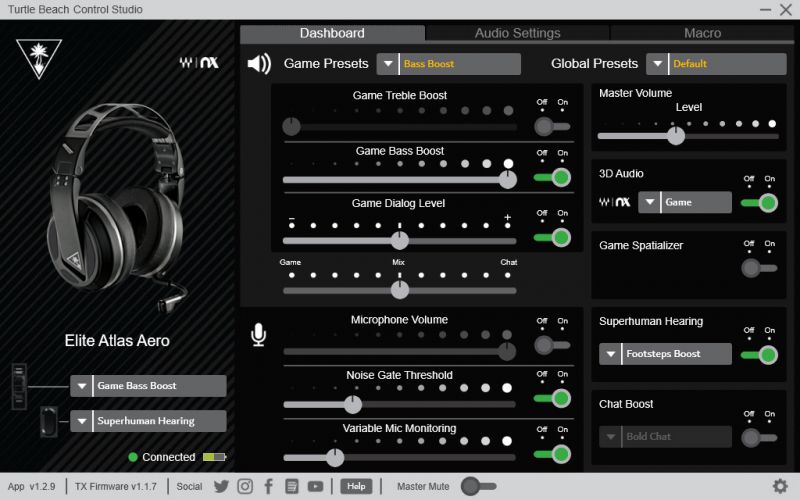Click the green Connected status dot

pyautogui.click(x=133, y=457)
